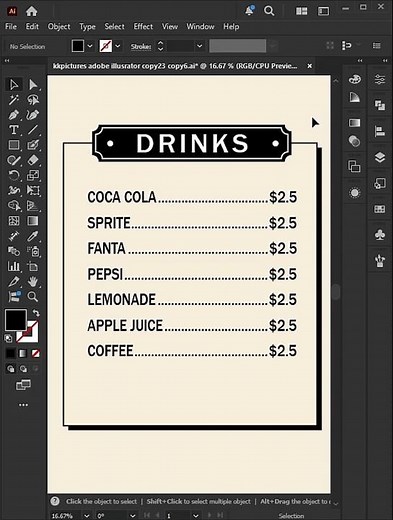The height and width of the screenshot is (520, 393).
Task: Select the Rotate tool
Action: point(14,175)
